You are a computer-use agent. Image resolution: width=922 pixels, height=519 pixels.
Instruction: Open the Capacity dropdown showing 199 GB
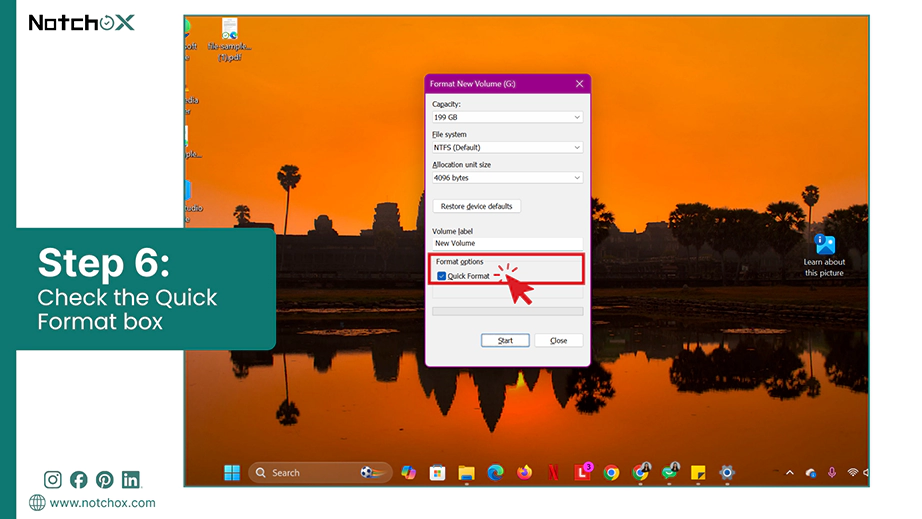click(507, 117)
